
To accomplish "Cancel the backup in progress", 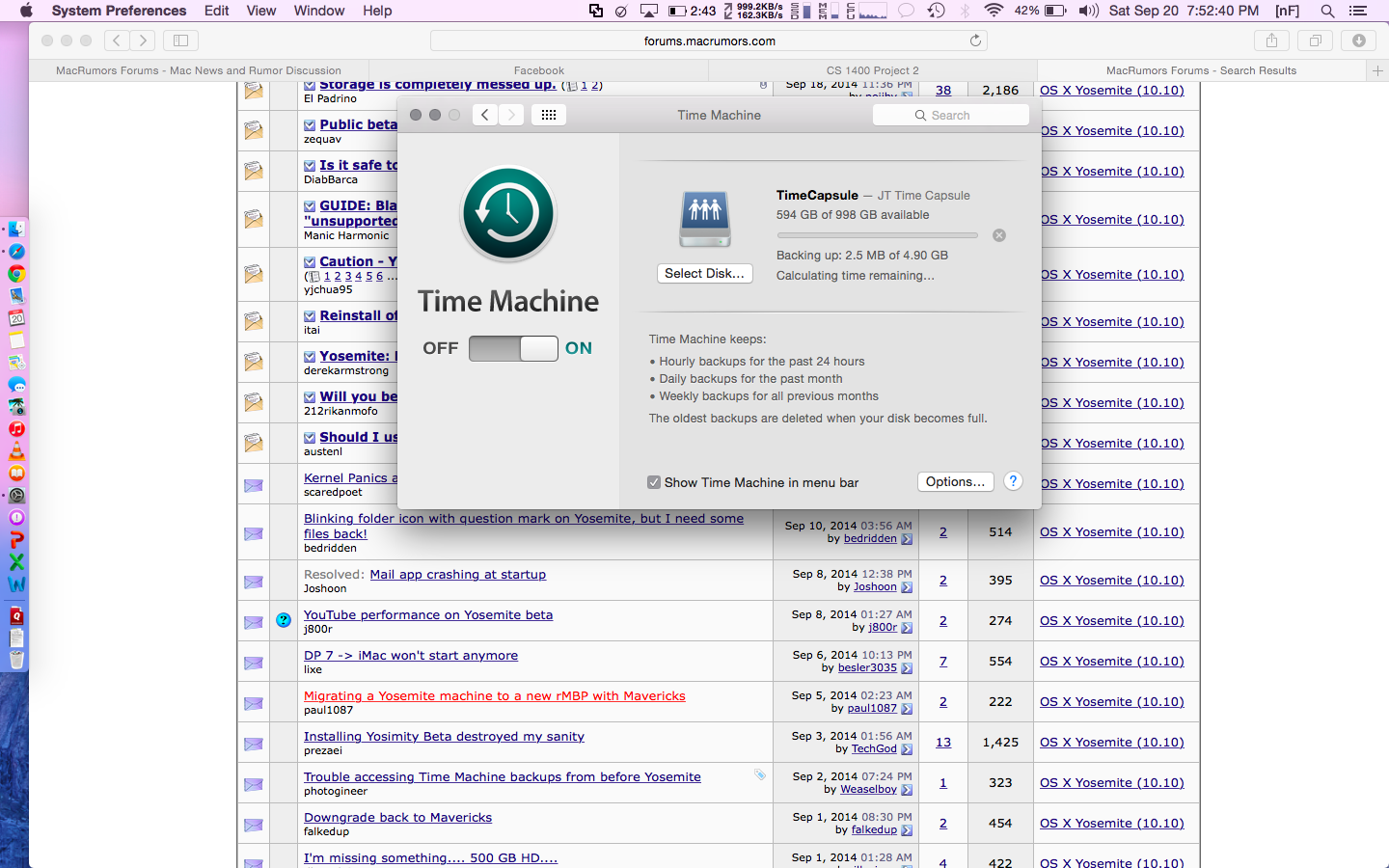I will tap(999, 235).
